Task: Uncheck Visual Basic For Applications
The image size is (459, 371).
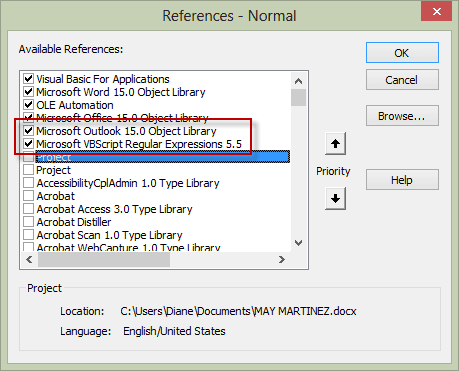Action: pyautogui.click(x=29, y=79)
